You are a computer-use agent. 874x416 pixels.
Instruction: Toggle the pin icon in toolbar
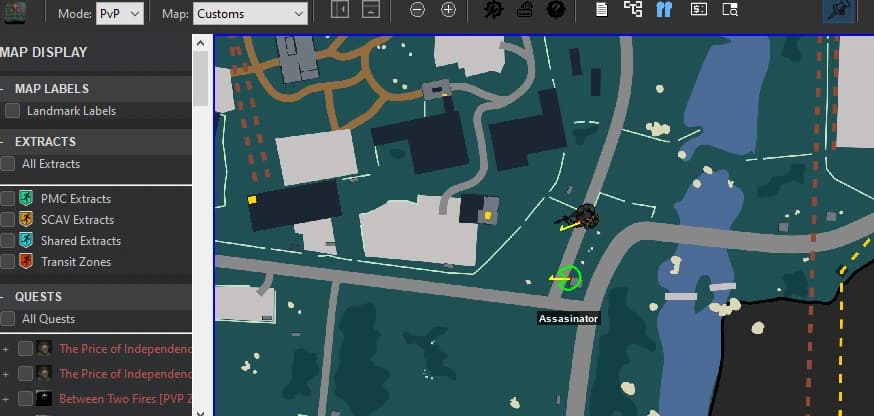point(839,11)
